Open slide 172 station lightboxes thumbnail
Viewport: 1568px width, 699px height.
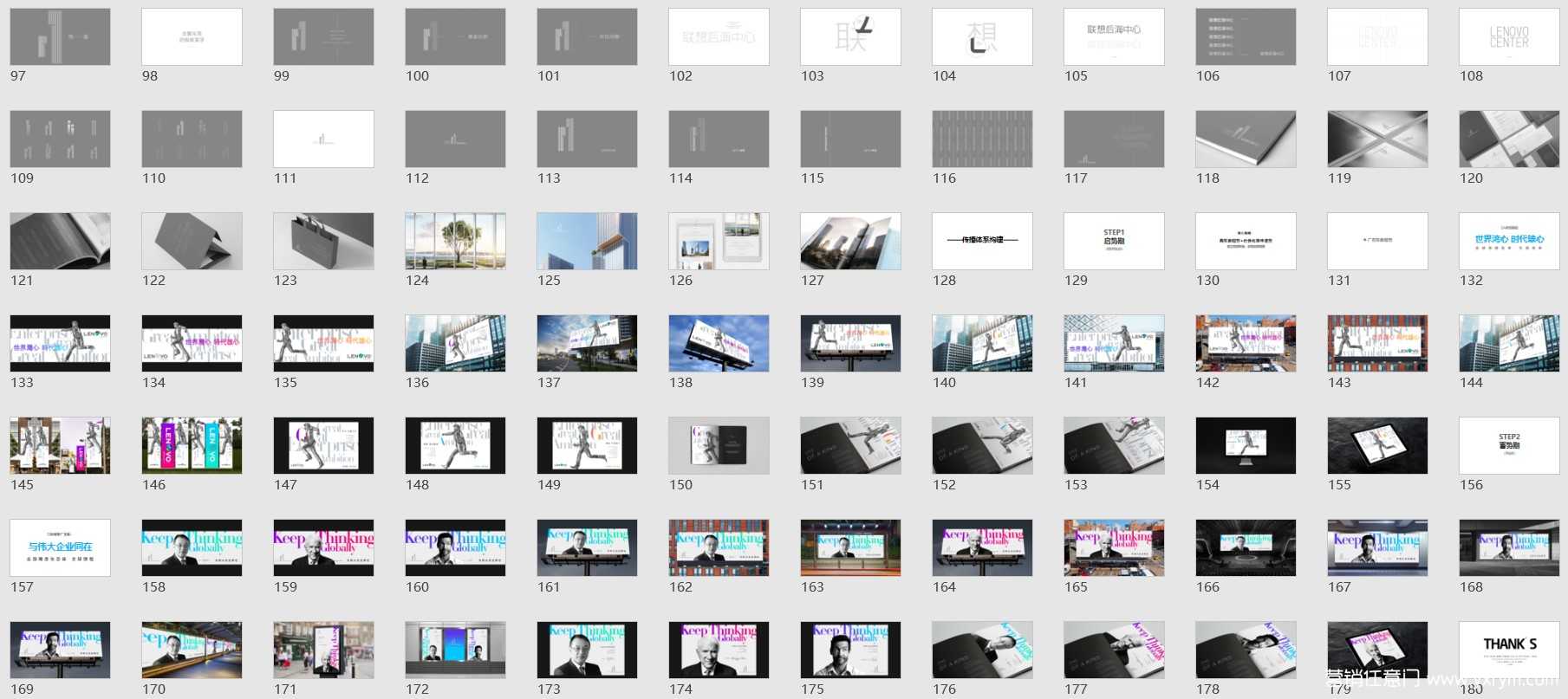pyautogui.click(x=455, y=650)
